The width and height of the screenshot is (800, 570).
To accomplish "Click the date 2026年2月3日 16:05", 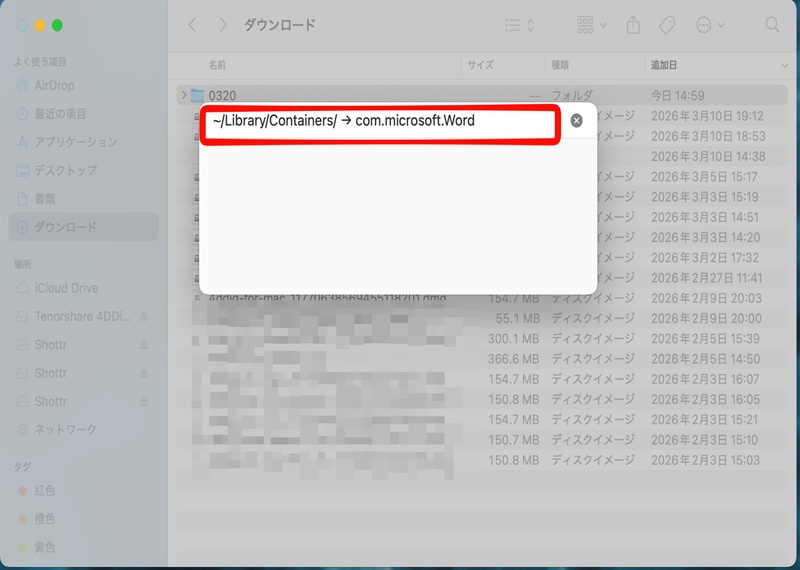I will (706, 400).
